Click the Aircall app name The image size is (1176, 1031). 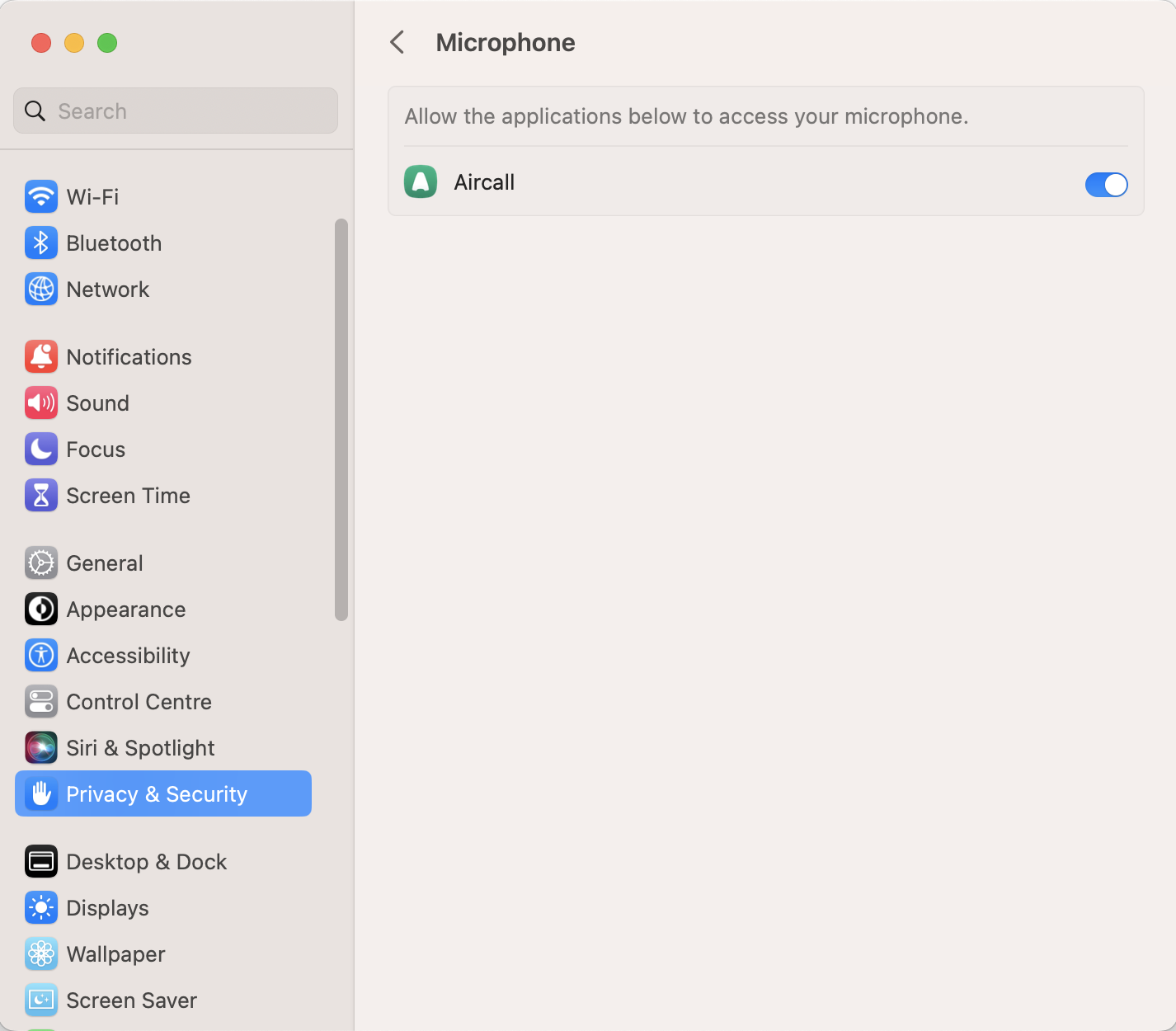click(484, 182)
